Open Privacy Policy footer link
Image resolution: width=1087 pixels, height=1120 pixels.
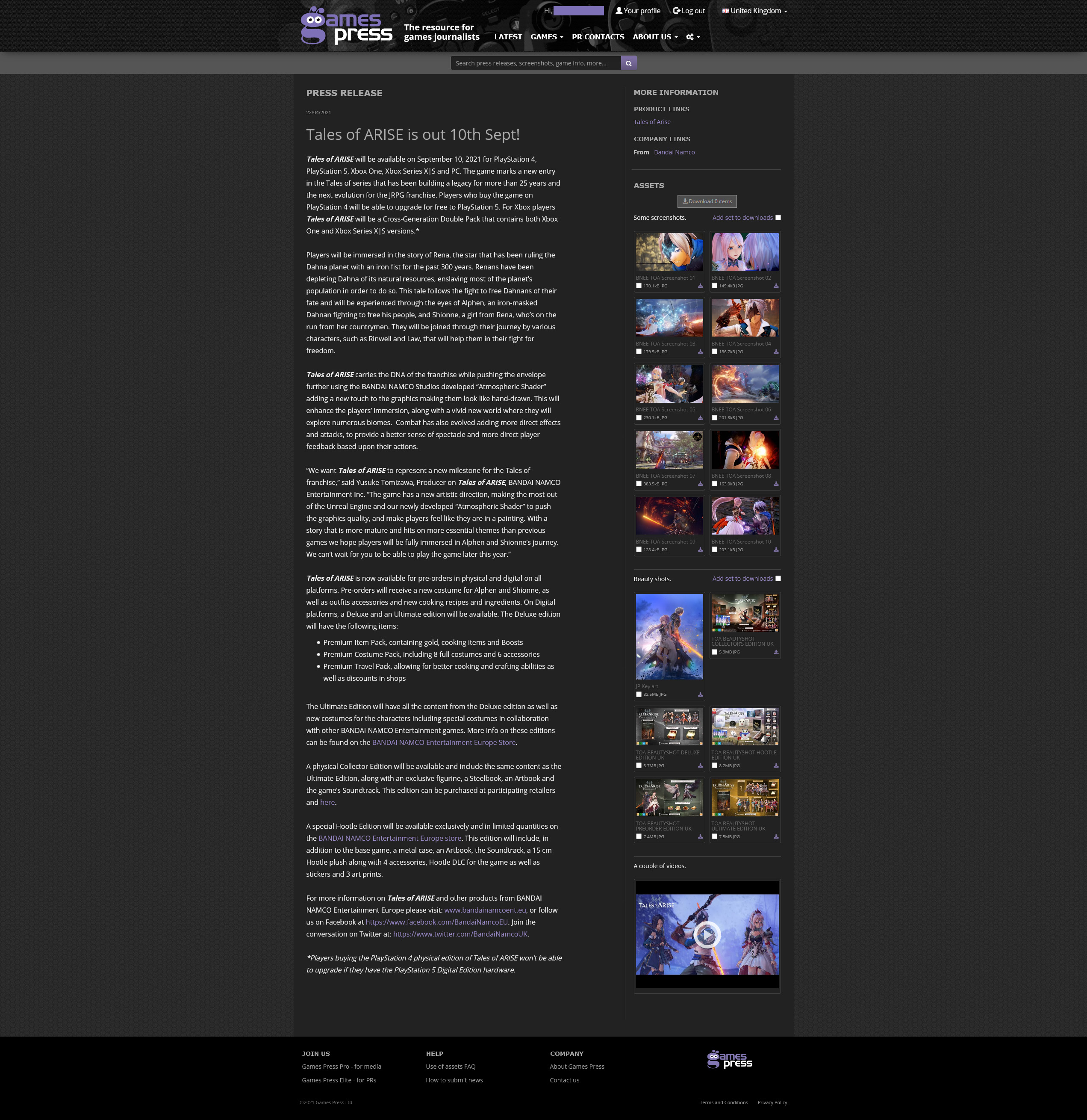click(772, 1102)
